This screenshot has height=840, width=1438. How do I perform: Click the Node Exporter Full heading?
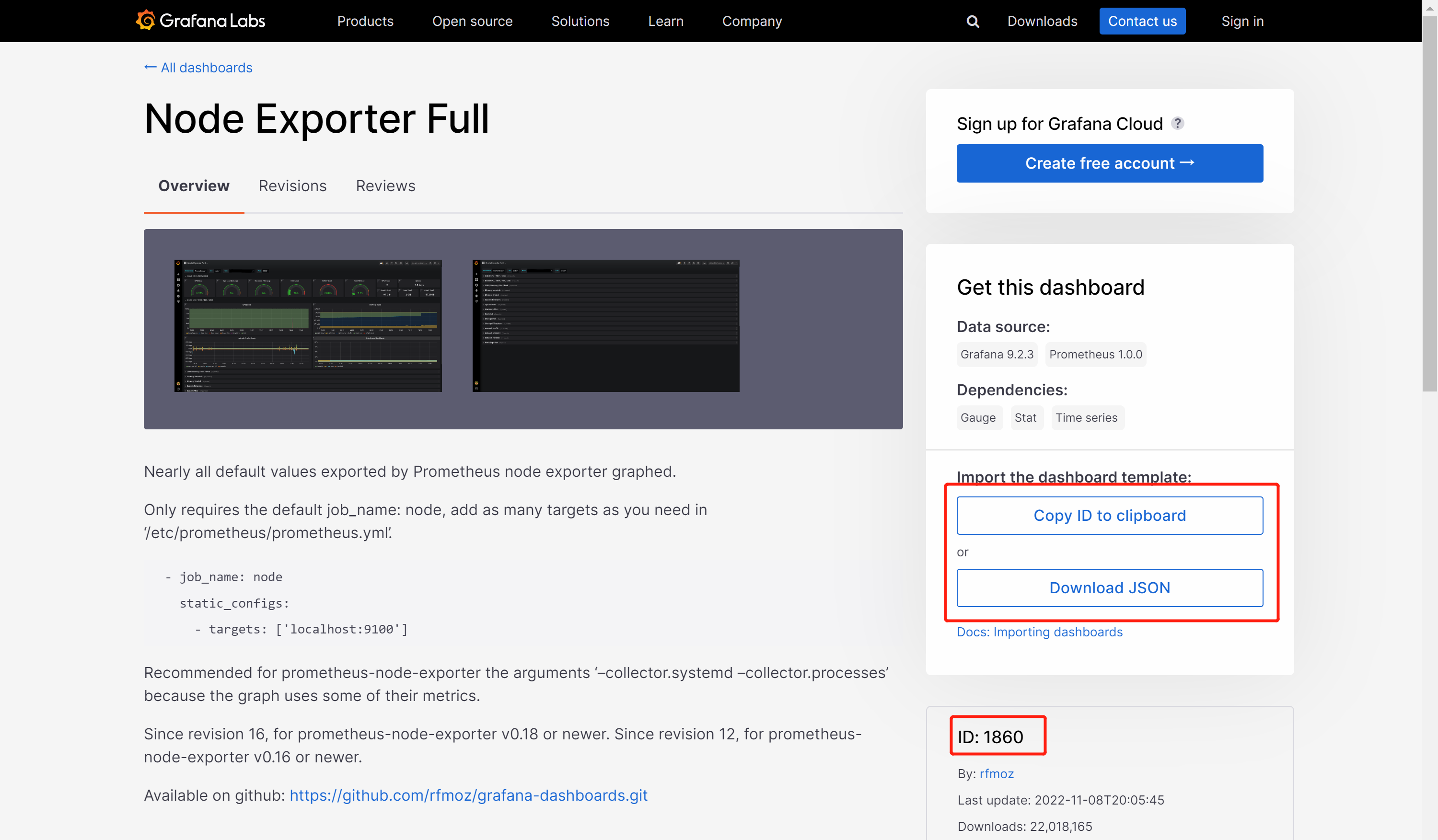317,119
